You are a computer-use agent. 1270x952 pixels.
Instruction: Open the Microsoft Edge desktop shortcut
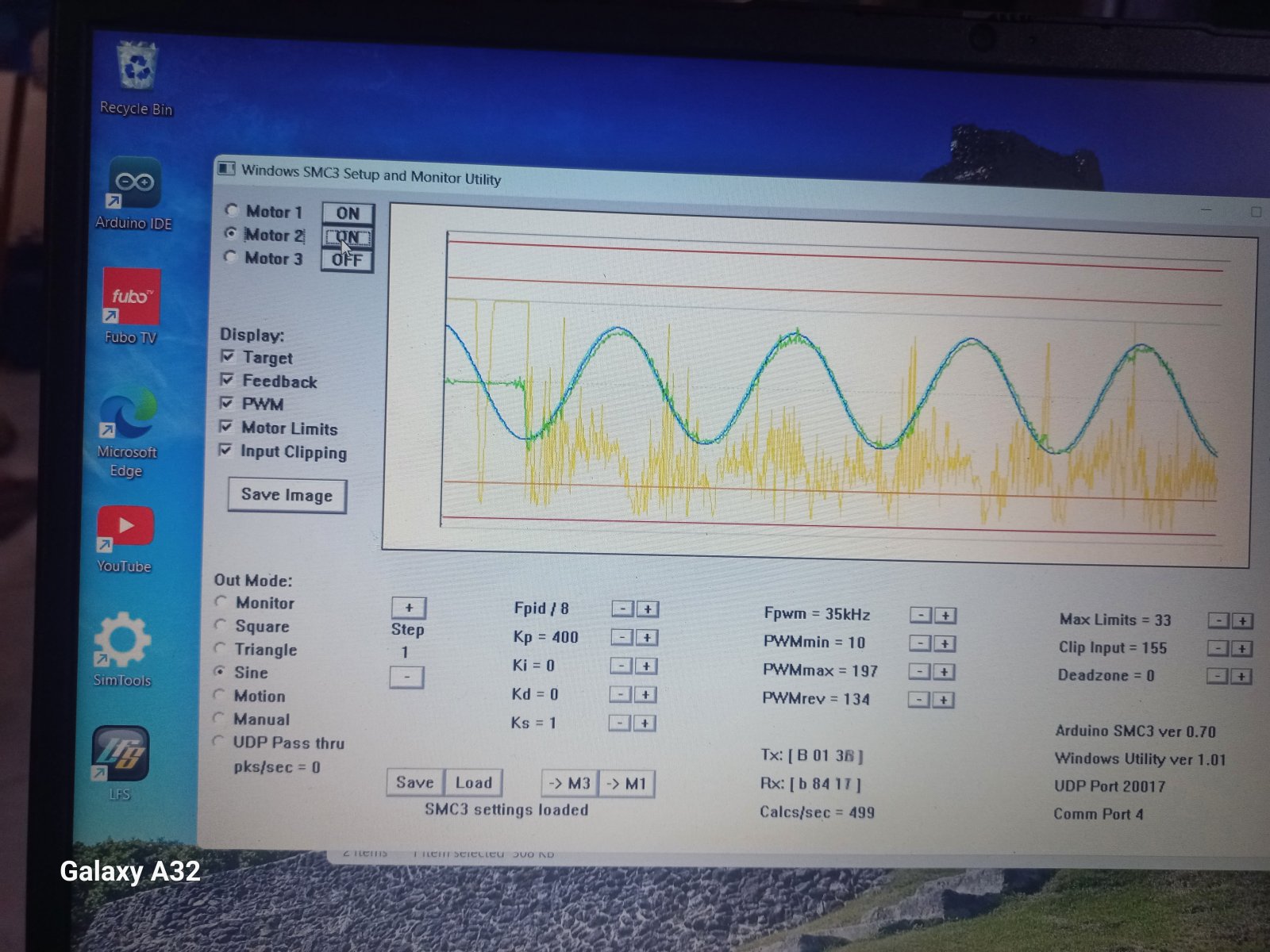point(127,432)
